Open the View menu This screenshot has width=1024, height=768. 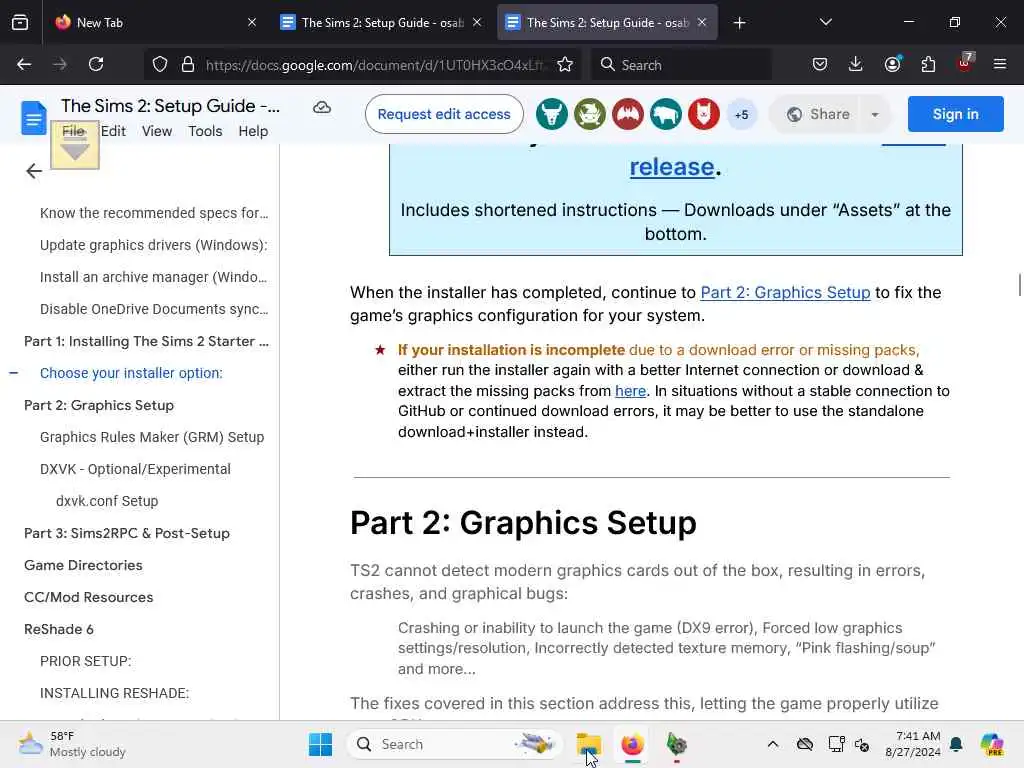[157, 131]
